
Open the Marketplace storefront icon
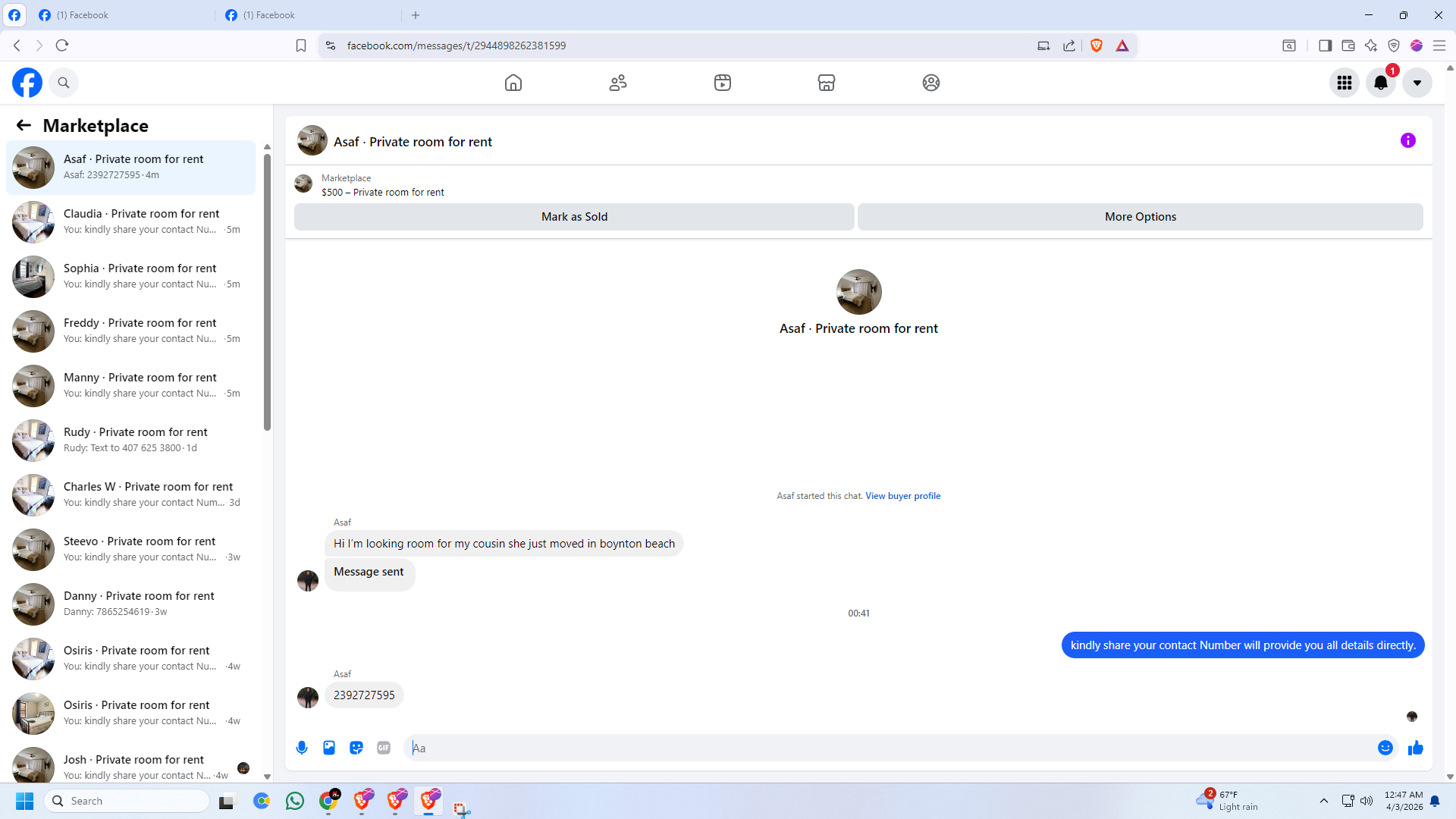(x=827, y=83)
